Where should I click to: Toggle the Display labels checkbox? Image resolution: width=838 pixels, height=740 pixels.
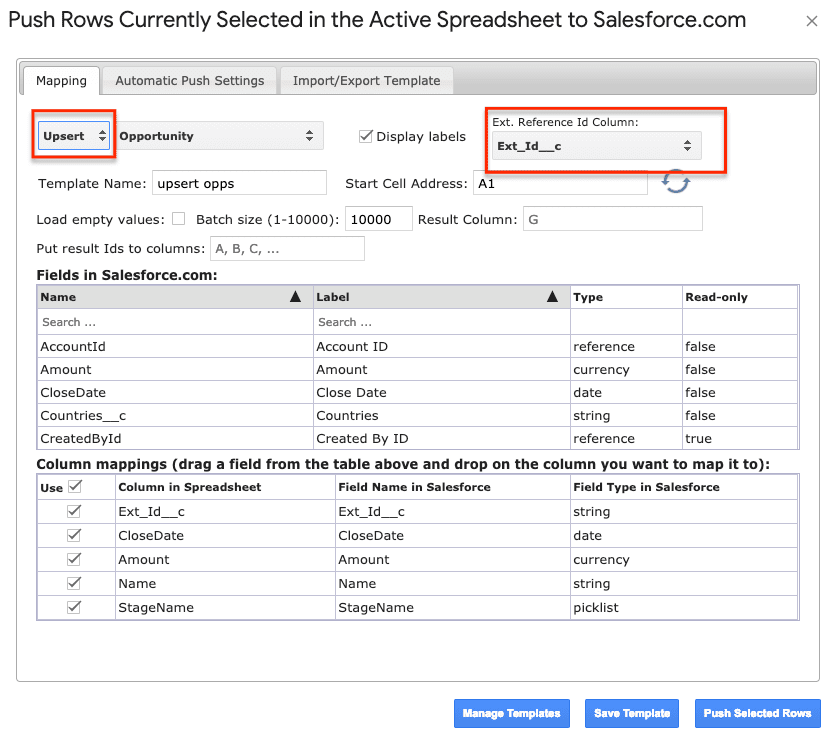click(x=366, y=136)
